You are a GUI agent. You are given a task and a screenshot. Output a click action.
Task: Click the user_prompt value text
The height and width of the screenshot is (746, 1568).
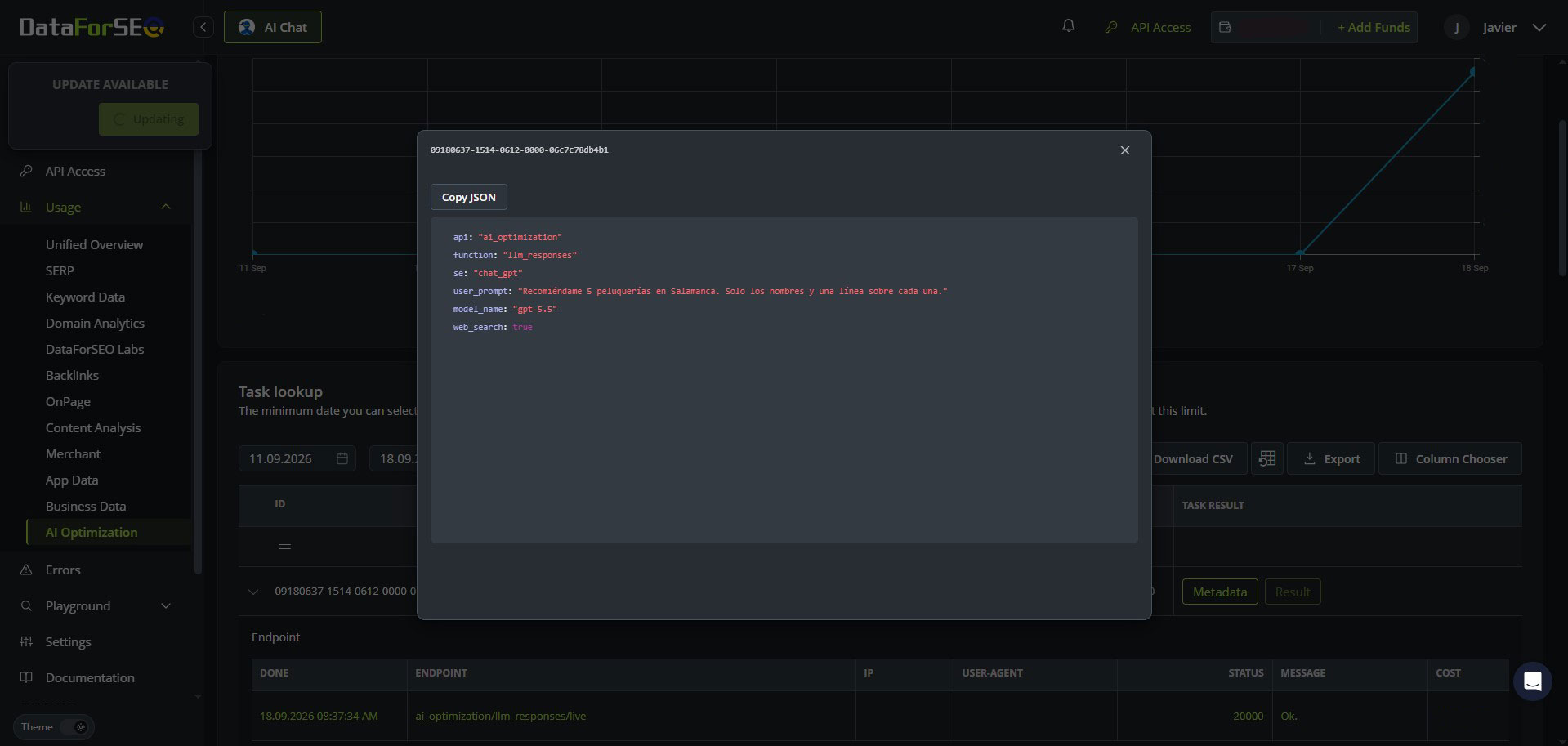click(733, 291)
